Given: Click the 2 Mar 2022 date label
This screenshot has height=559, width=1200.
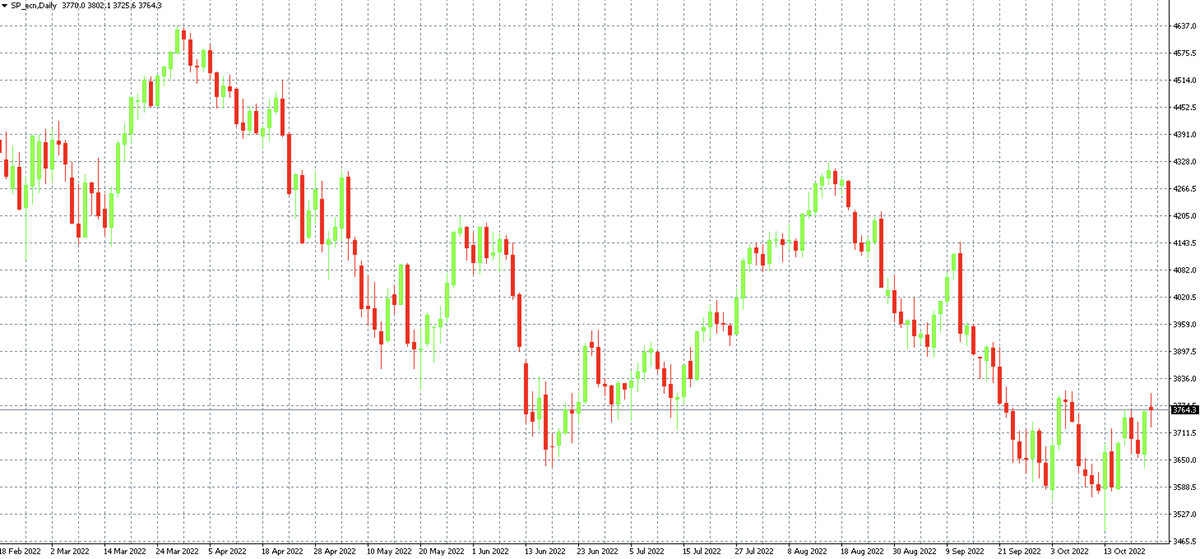Looking at the screenshot, I should (x=68, y=551).
